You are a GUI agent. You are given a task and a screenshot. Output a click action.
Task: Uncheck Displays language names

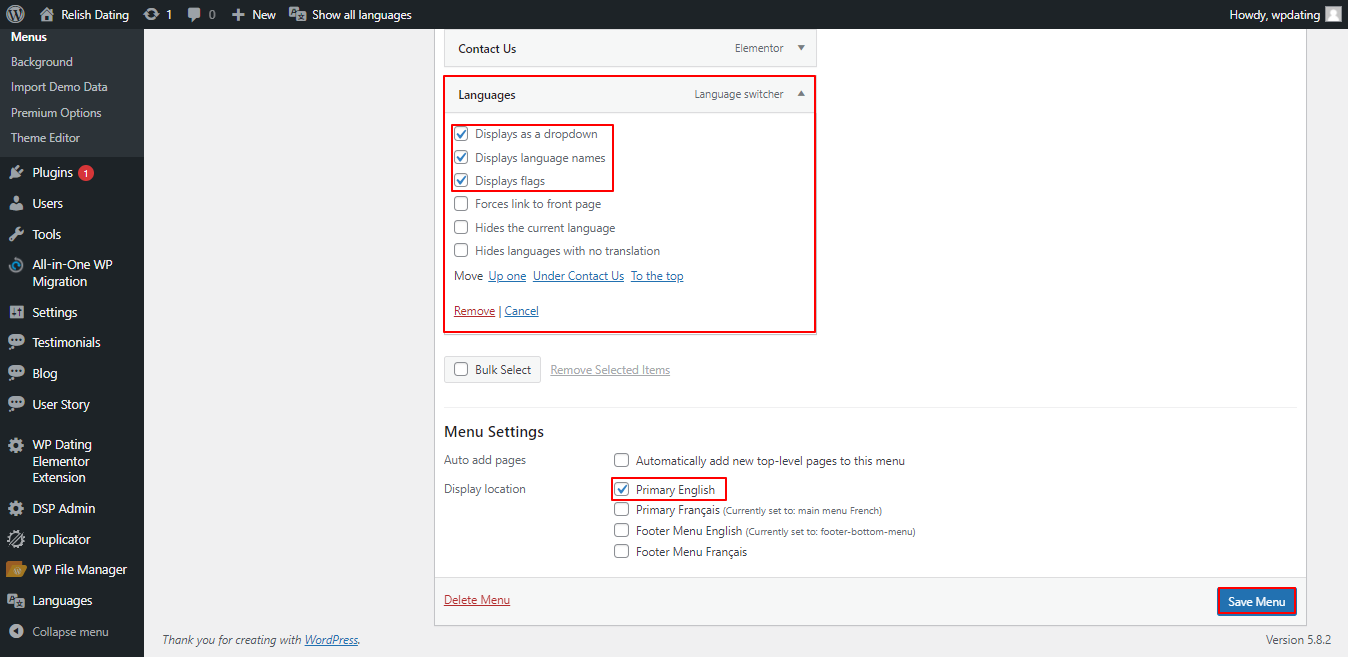point(461,157)
